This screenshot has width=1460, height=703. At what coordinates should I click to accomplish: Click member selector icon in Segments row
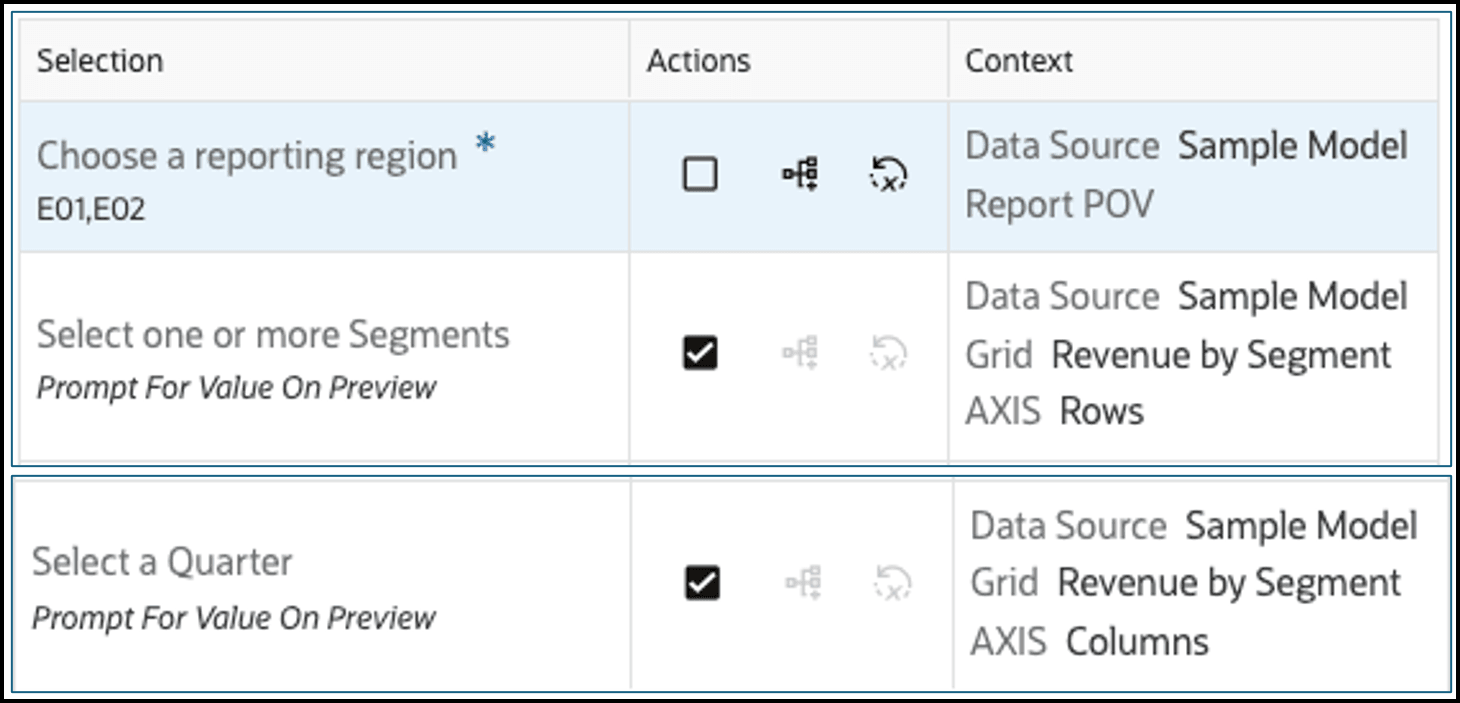pos(800,353)
